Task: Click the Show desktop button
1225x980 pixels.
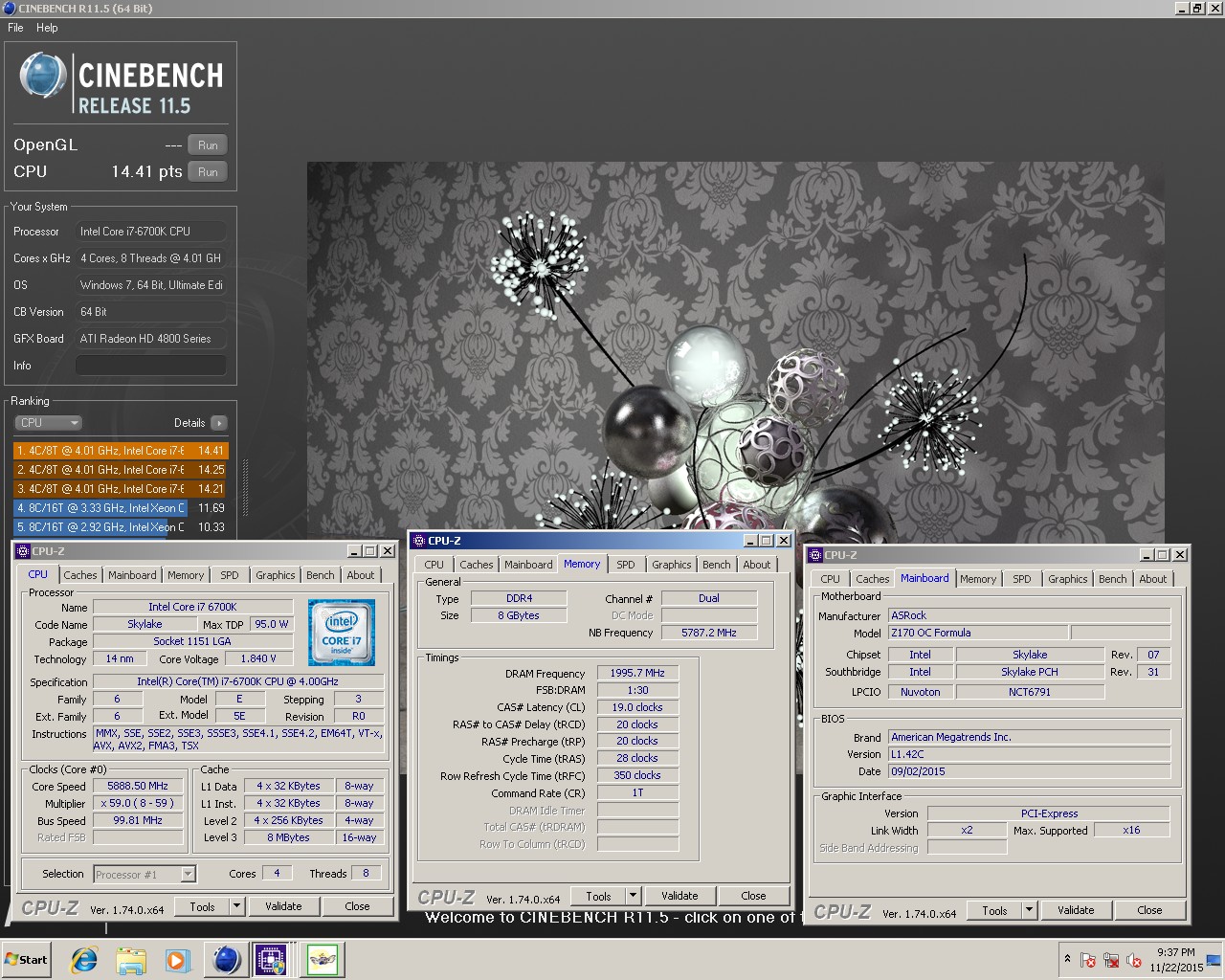Action: pyautogui.click(x=1214, y=959)
